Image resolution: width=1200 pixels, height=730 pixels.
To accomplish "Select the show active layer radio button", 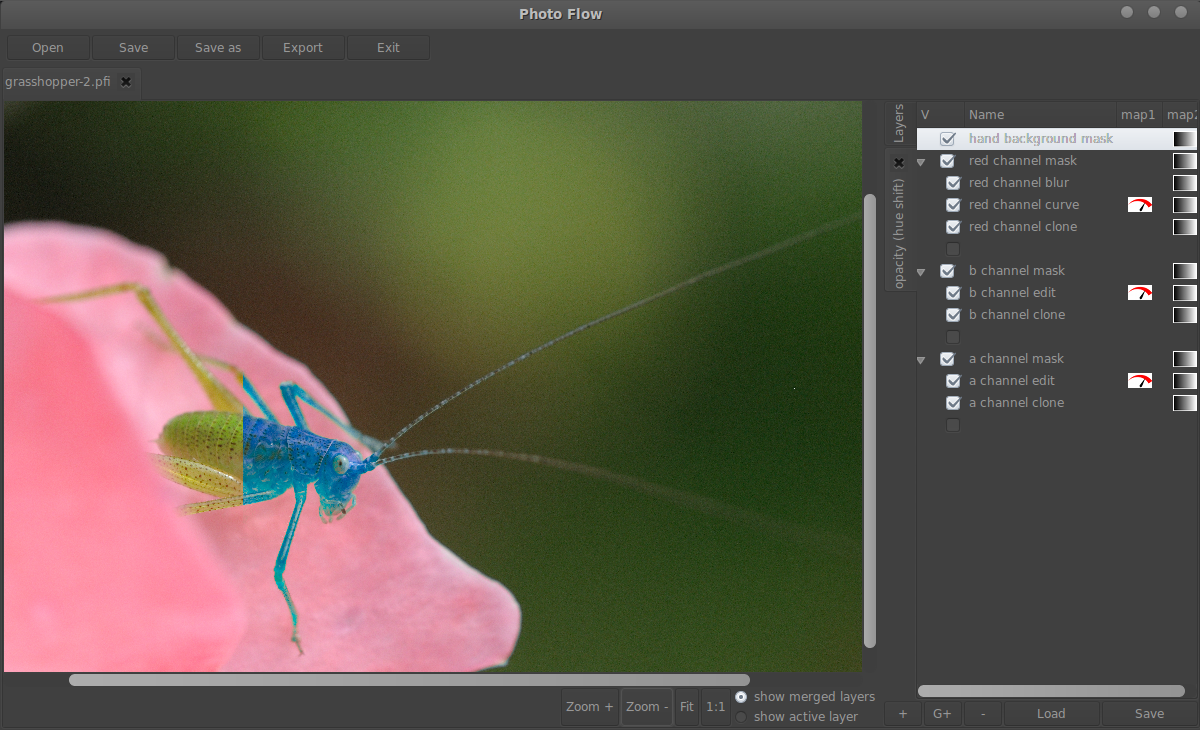I will pyautogui.click(x=740, y=716).
